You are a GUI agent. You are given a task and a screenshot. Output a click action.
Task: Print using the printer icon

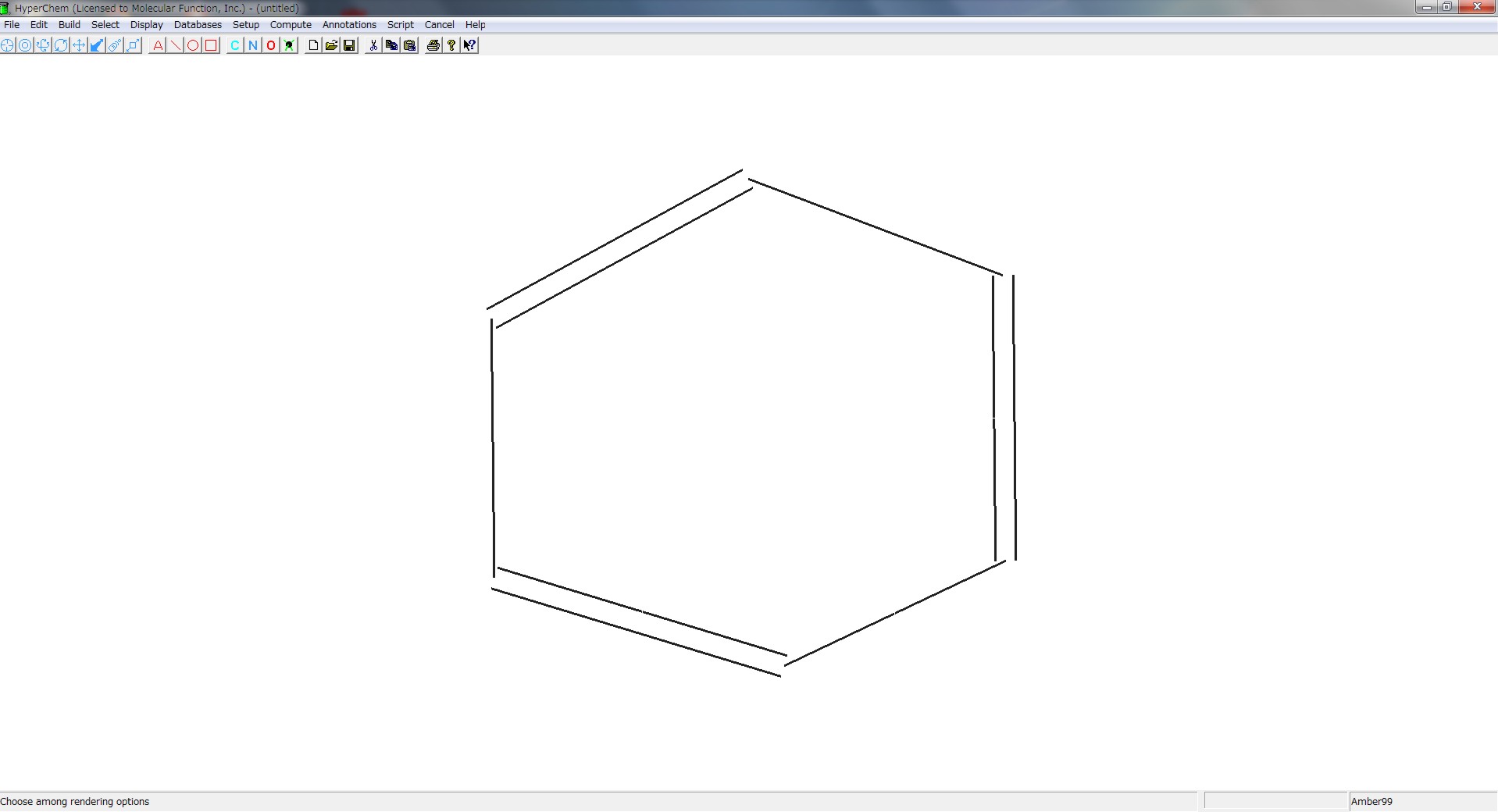click(433, 45)
